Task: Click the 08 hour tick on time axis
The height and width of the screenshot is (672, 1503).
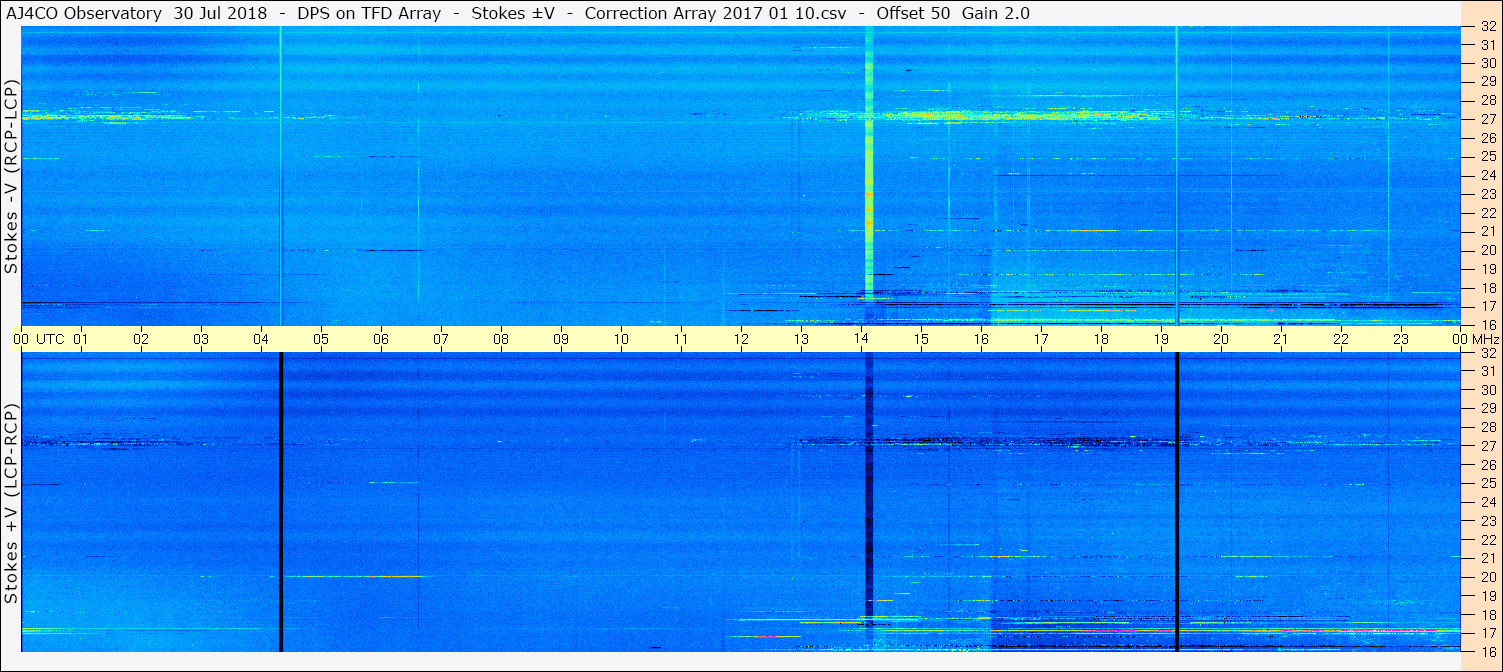Action: tap(501, 339)
